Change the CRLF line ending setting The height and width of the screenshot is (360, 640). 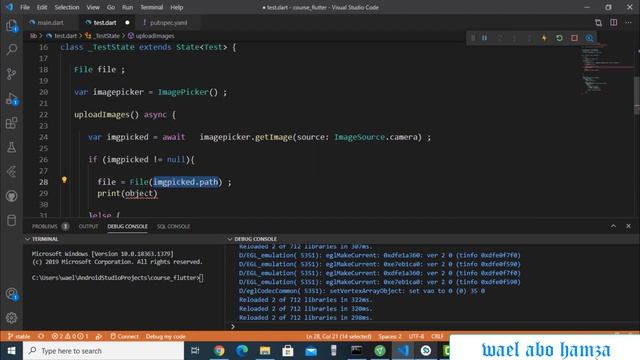[x=437, y=336]
